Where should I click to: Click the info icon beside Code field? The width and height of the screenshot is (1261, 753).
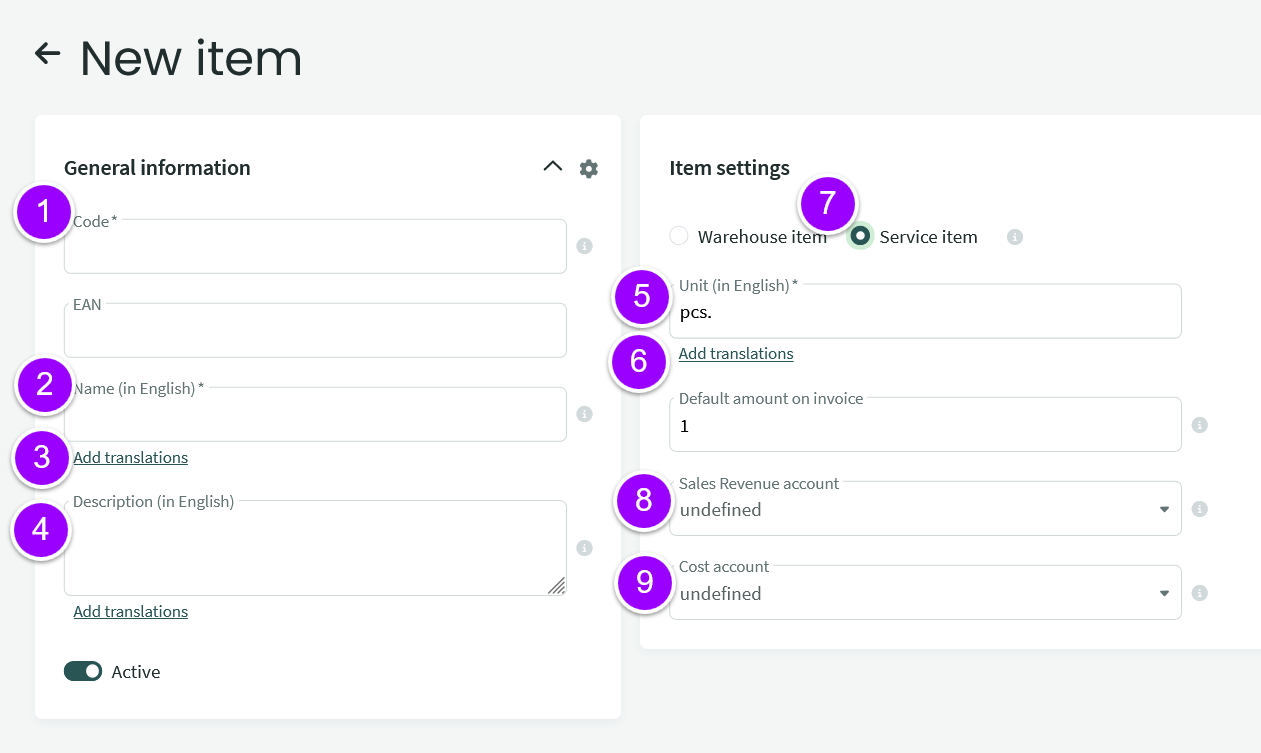point(585,246)
